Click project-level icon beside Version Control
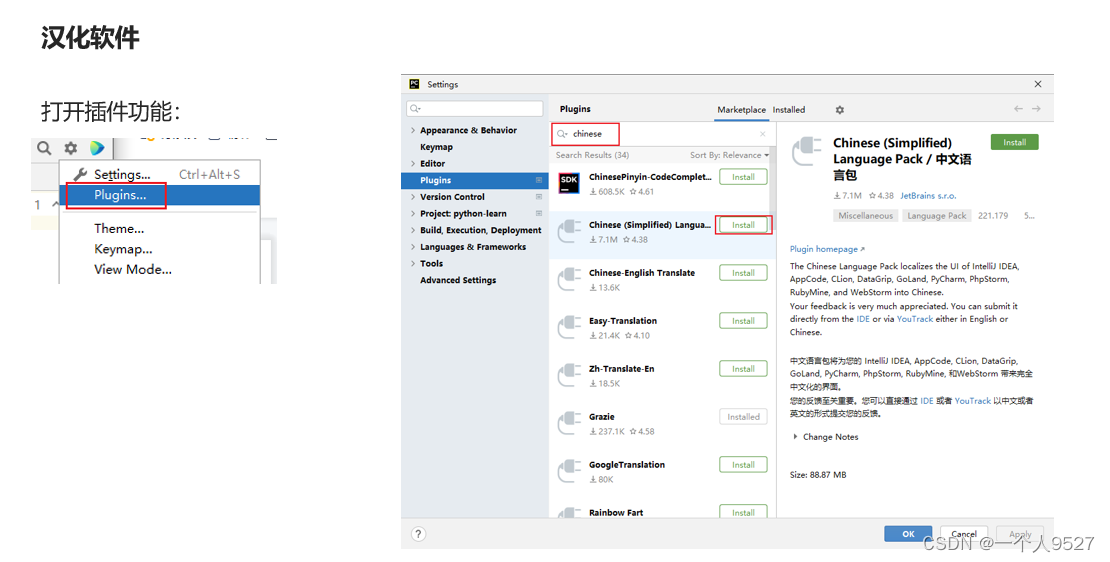 [539, 197]
